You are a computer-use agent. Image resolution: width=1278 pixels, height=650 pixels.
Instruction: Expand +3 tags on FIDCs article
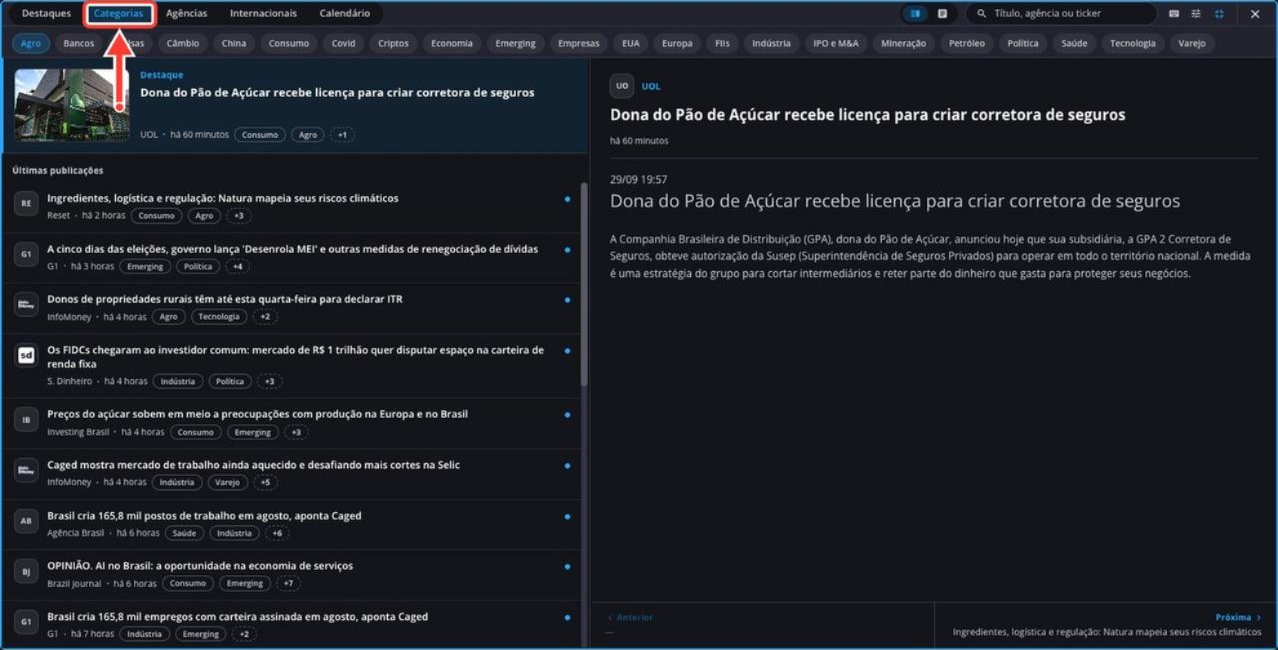point(269,381)
